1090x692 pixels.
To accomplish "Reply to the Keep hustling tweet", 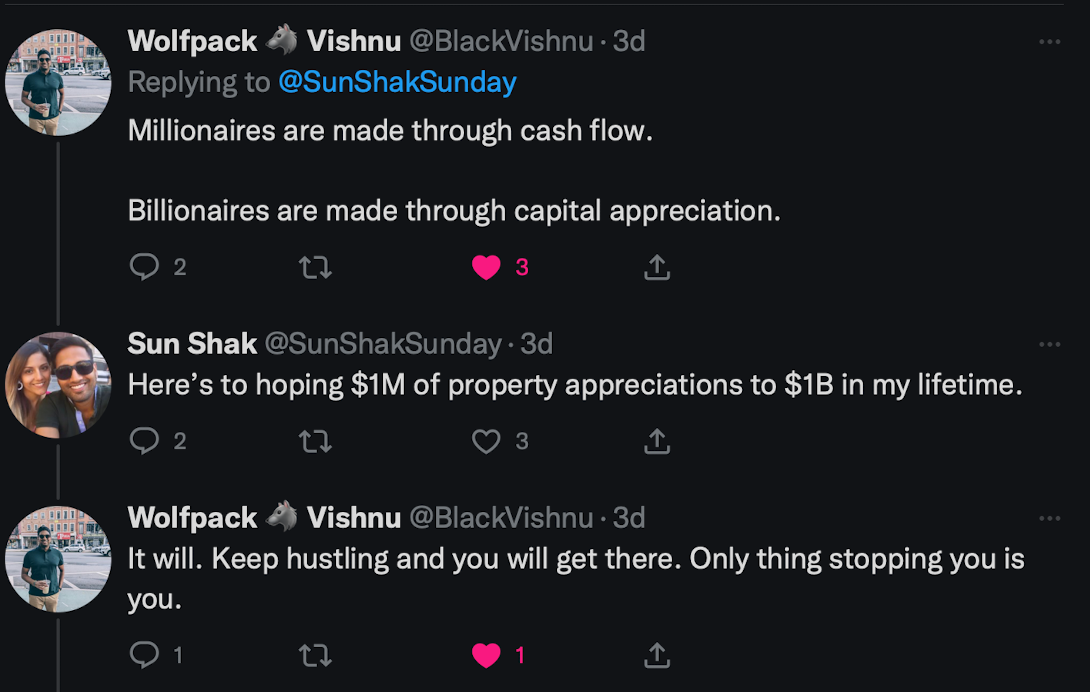I will click(x=145, y=654).
